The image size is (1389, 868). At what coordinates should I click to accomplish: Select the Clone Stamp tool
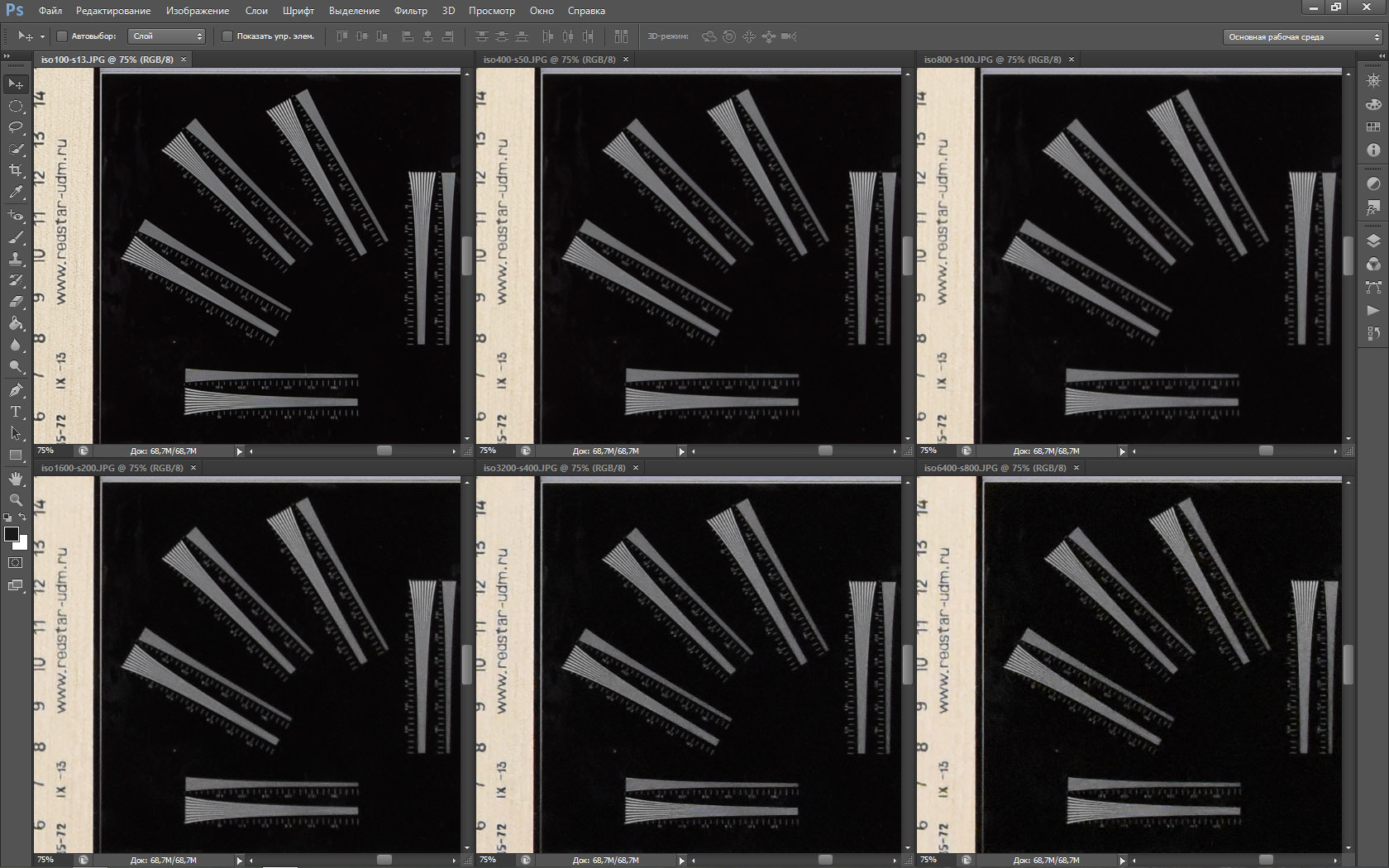pos(16,258)
